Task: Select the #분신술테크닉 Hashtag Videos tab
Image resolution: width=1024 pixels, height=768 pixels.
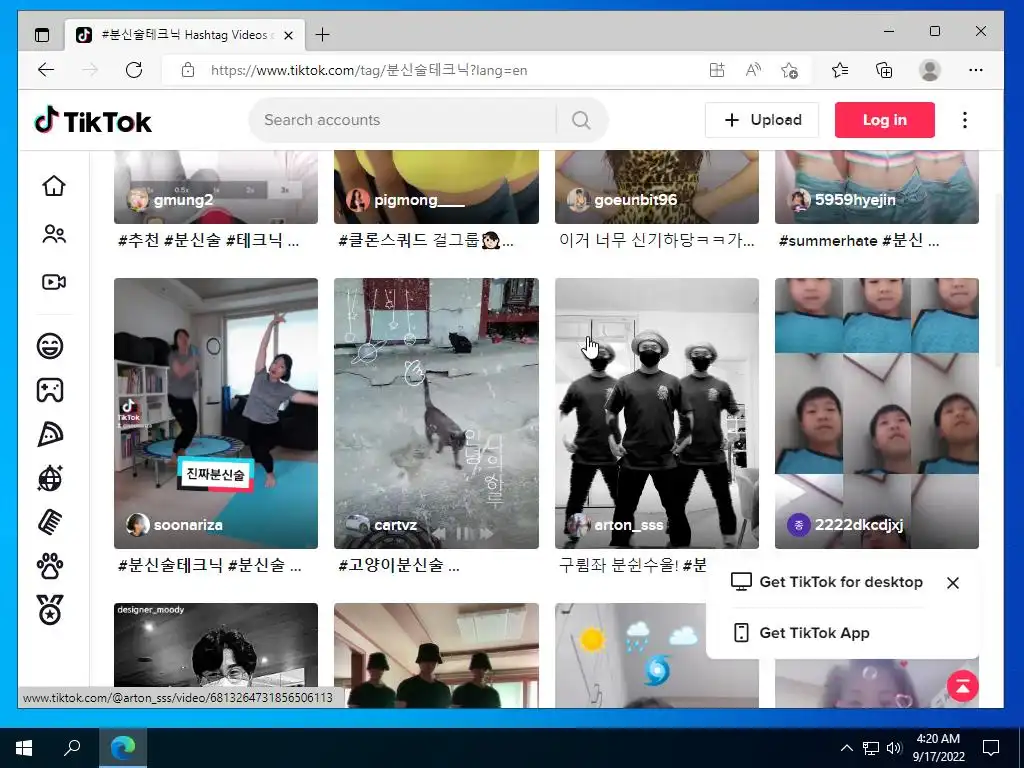Action: (x=185, y=35)
